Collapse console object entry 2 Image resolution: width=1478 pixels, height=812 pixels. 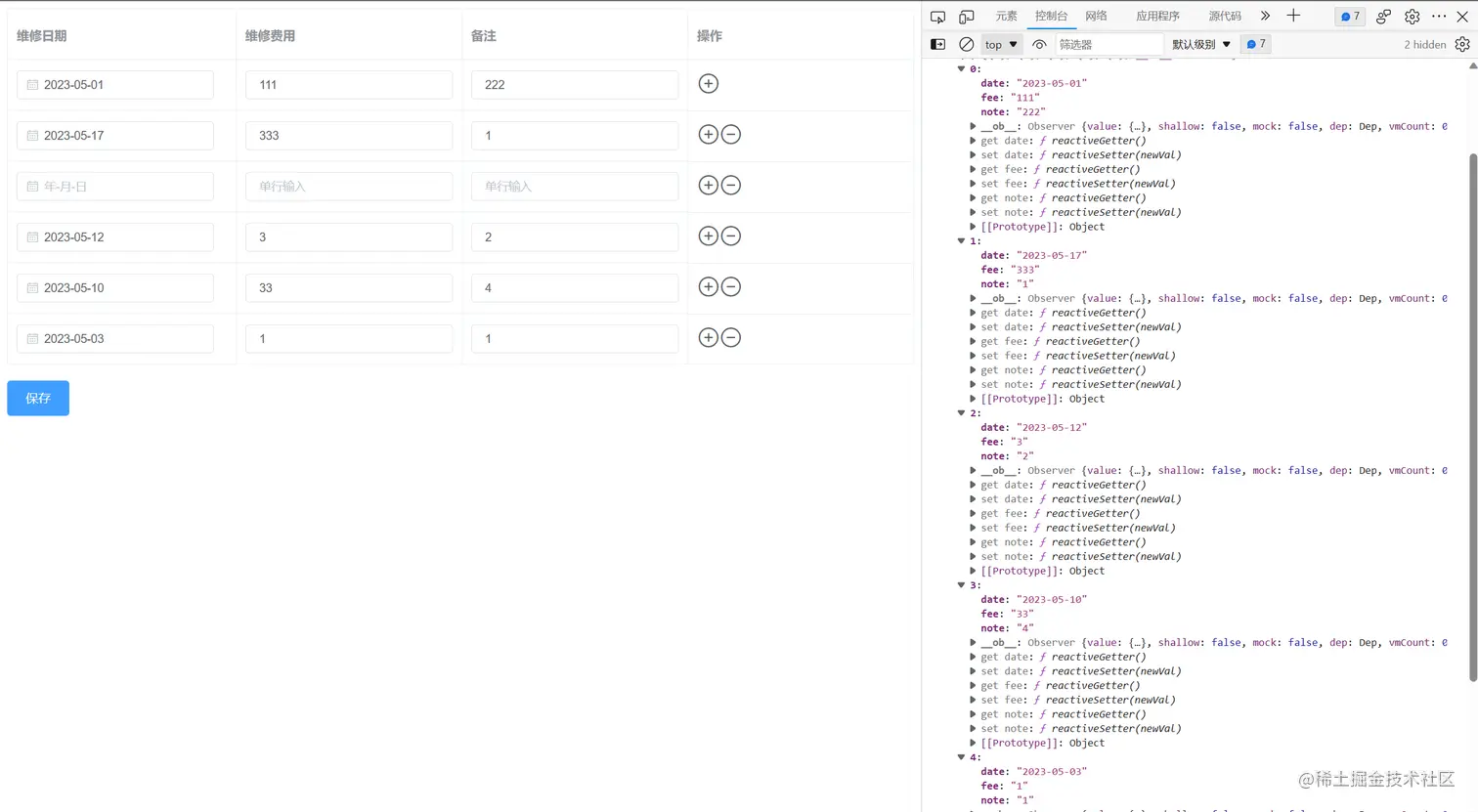(962, 413)
